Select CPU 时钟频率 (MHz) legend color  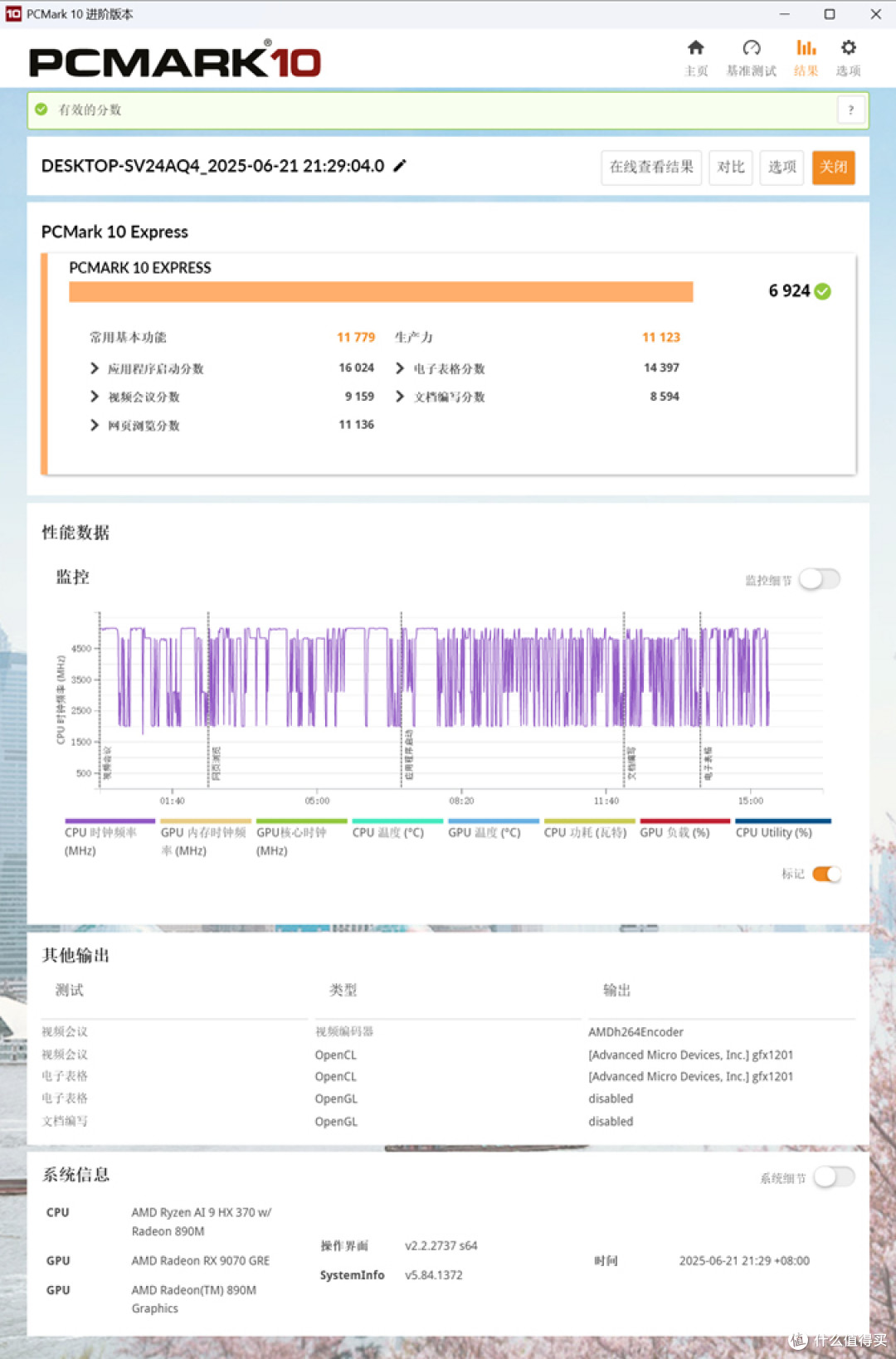click(x=110, y=821)
